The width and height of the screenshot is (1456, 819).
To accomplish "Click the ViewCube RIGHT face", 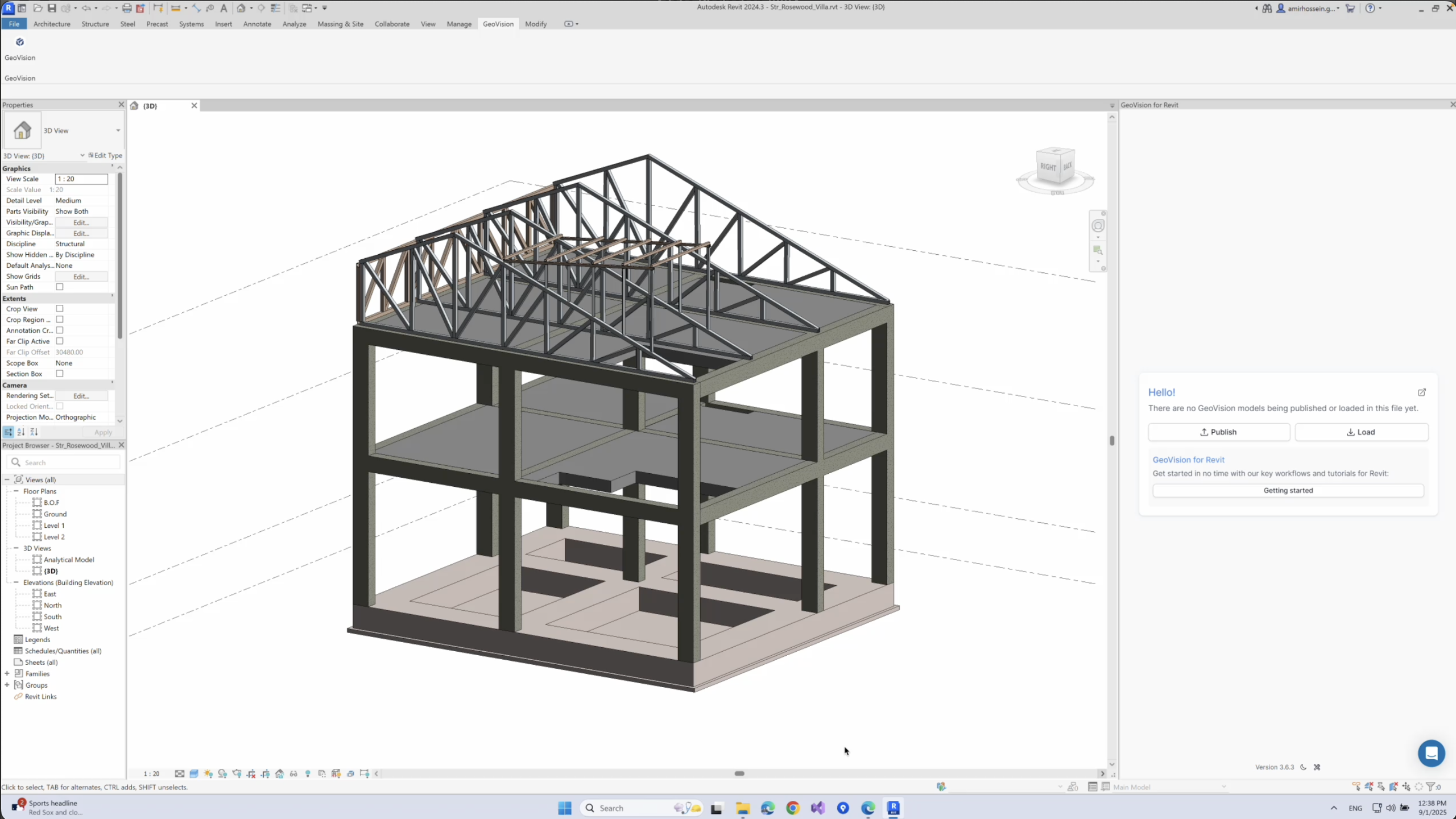I will (1048, 167).
